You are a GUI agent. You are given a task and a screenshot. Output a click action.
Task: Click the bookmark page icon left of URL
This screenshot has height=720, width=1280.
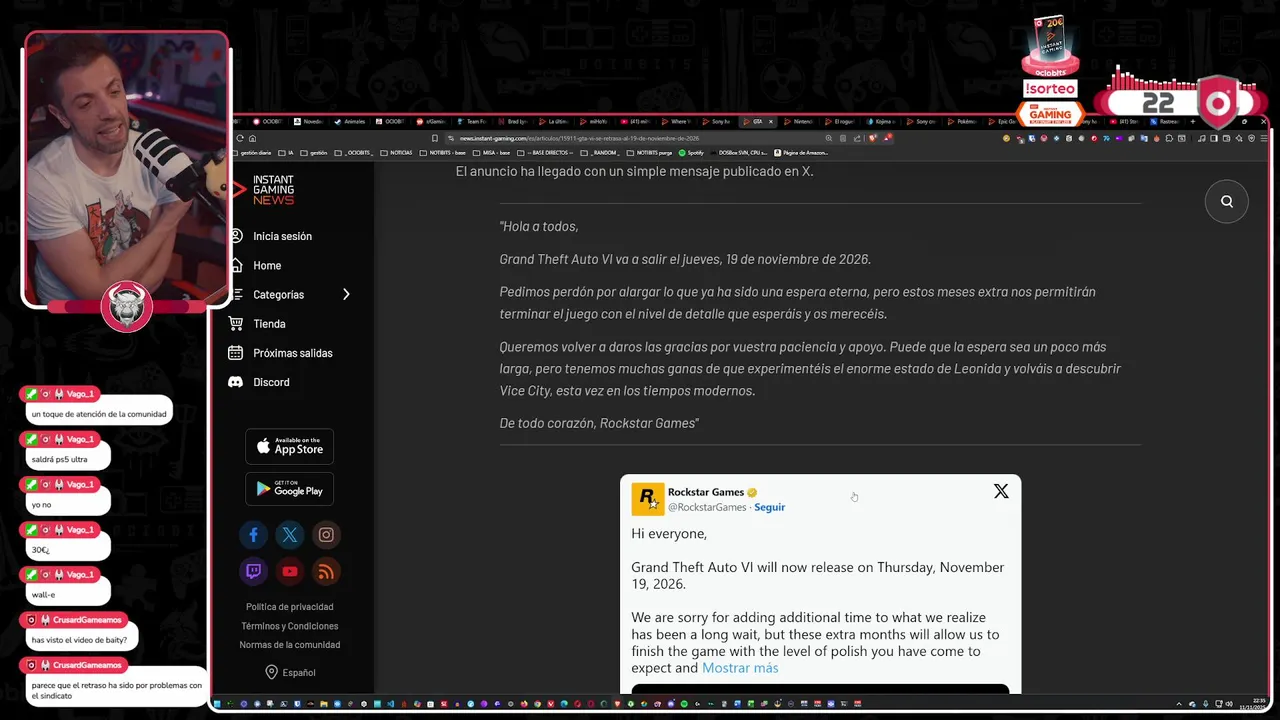coord(435,138)
